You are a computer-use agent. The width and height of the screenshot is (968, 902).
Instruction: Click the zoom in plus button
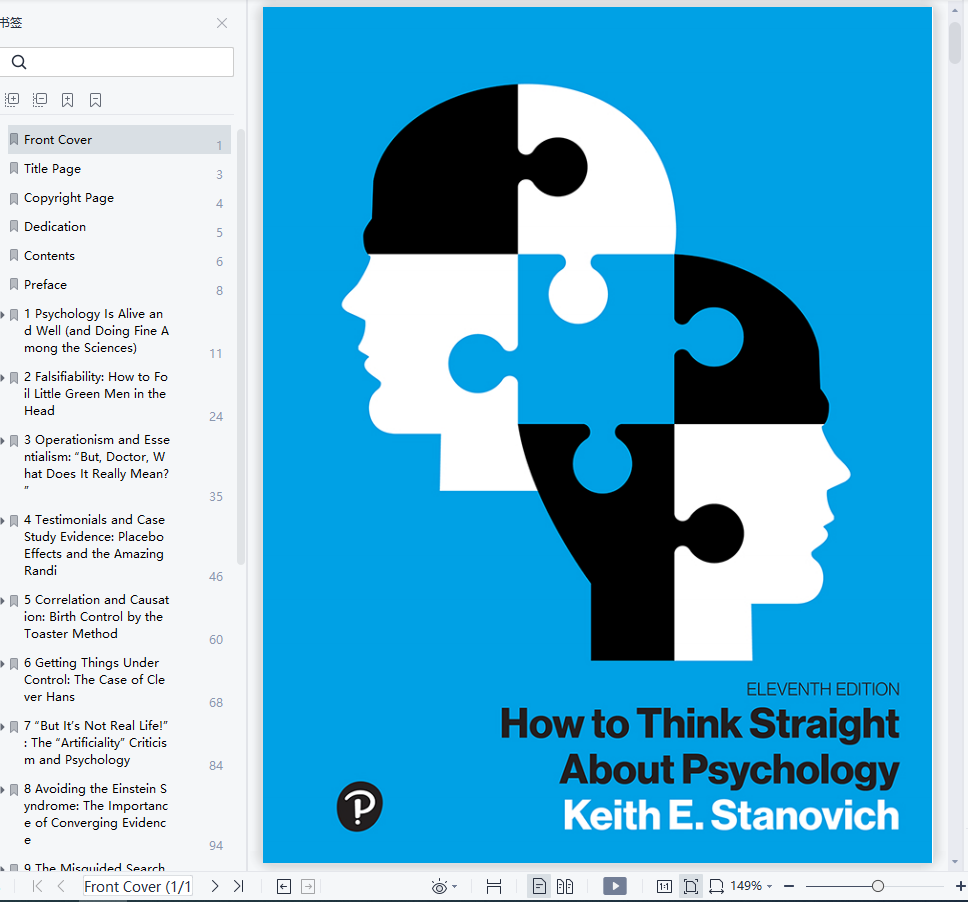(961, 887)
